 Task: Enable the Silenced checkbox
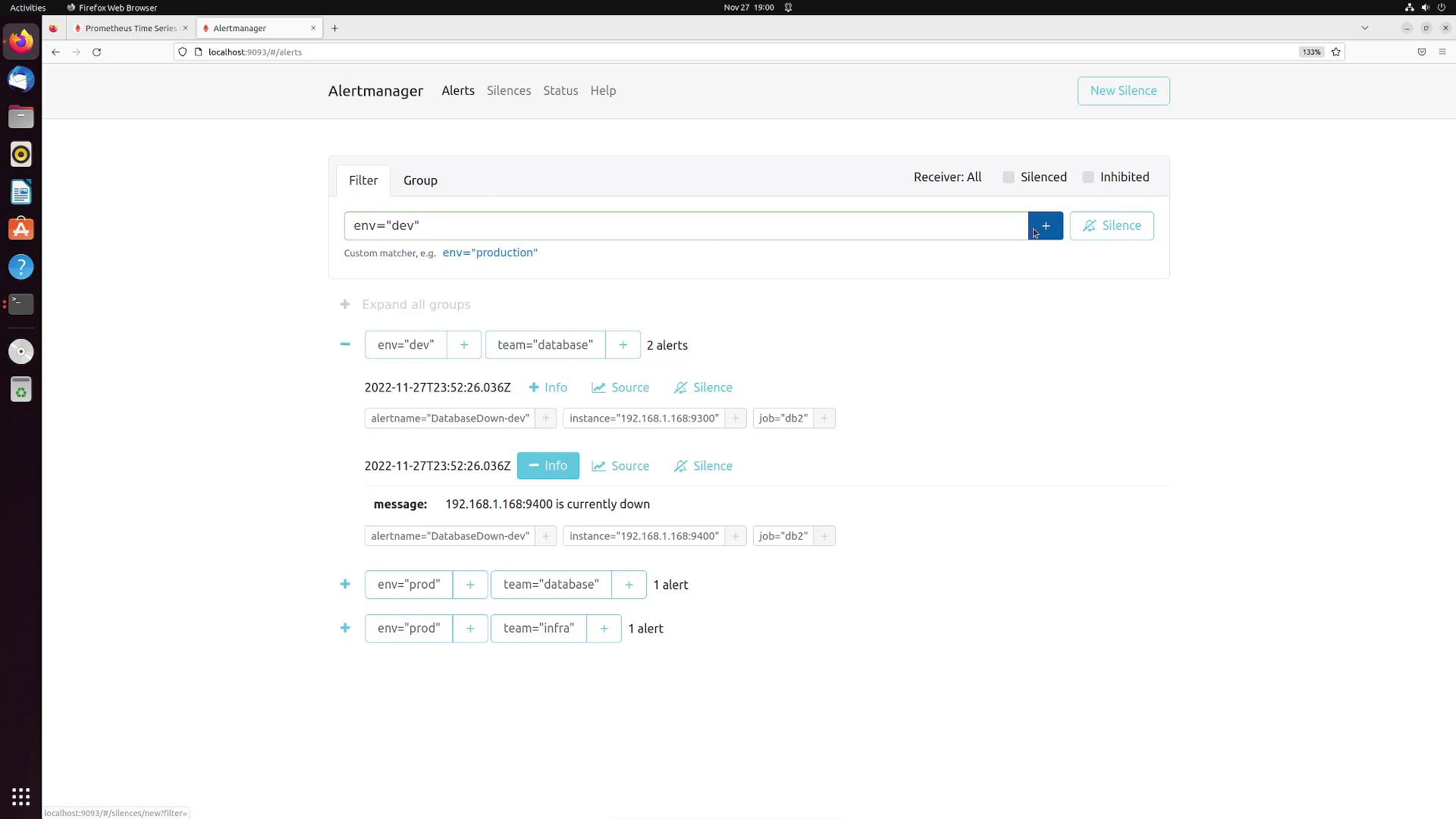coord(1008,177)
